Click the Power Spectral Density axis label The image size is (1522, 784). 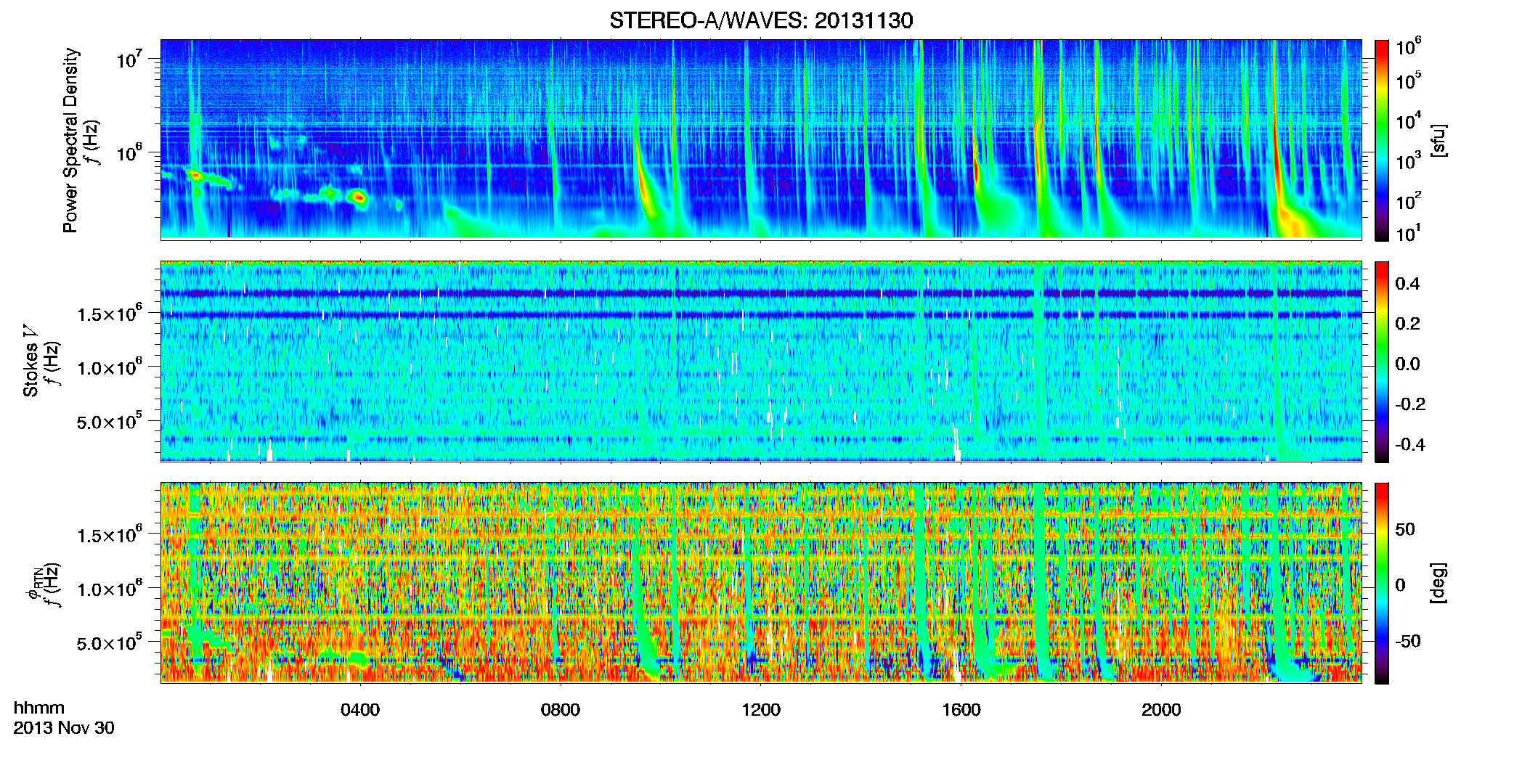[x=70, y=140]
